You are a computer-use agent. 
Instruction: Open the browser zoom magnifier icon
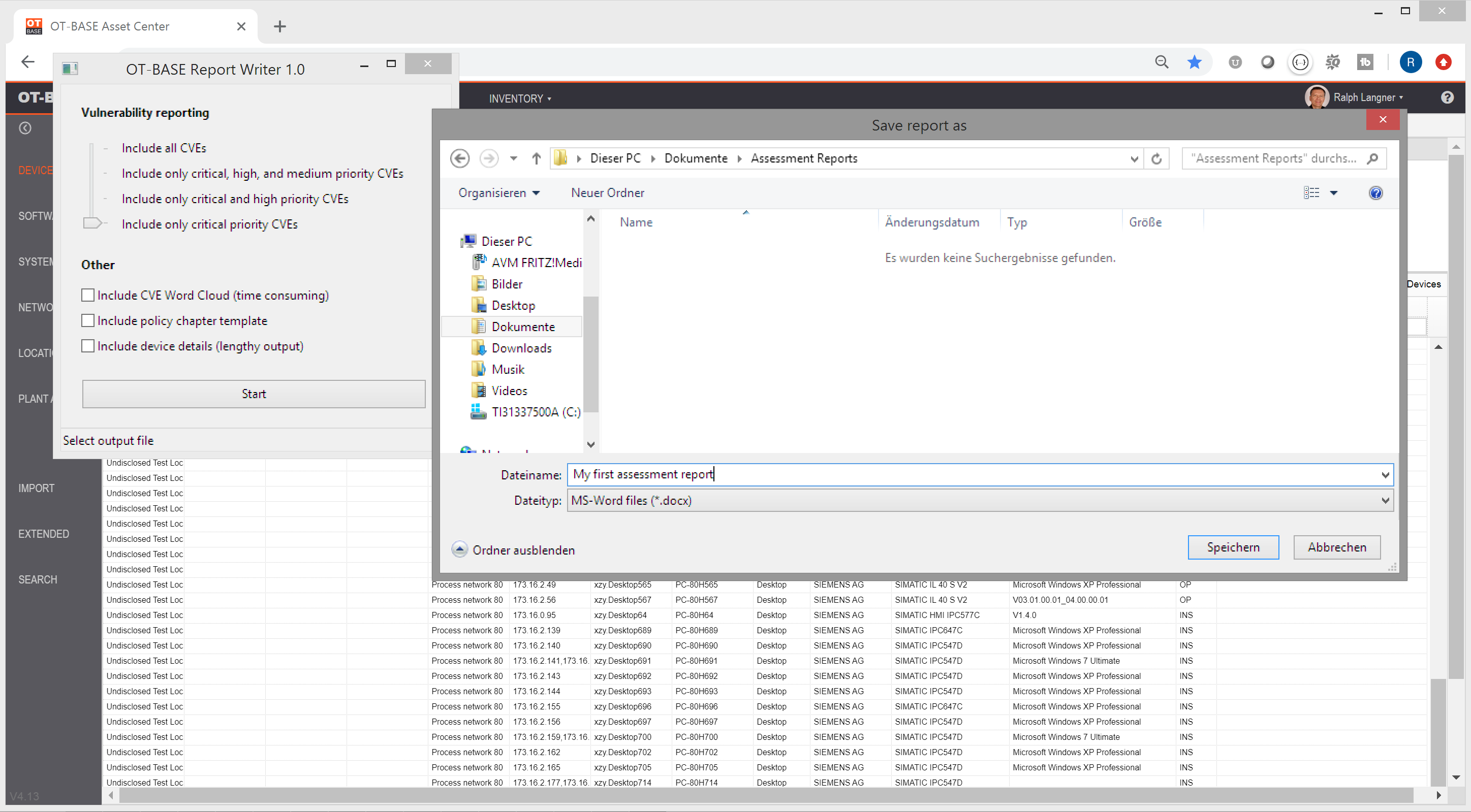(x=1162, y=61)
